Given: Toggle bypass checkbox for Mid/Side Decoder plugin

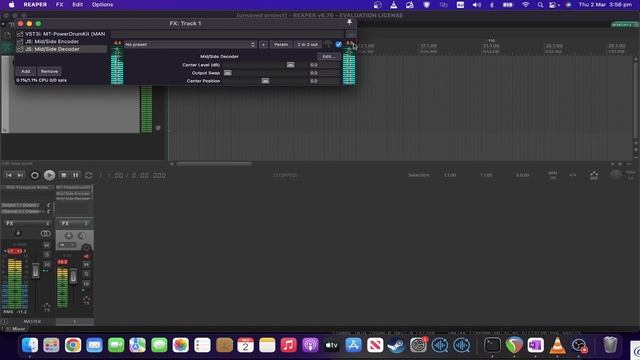Looking at the screenshot, I should 338,44.
